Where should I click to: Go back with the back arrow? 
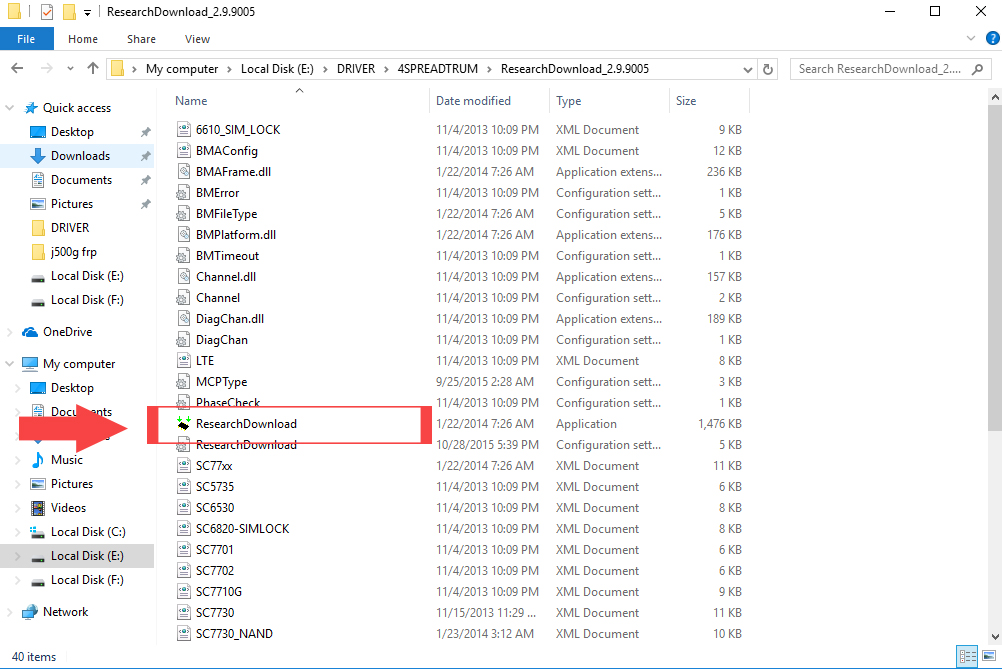pos(17,68)
